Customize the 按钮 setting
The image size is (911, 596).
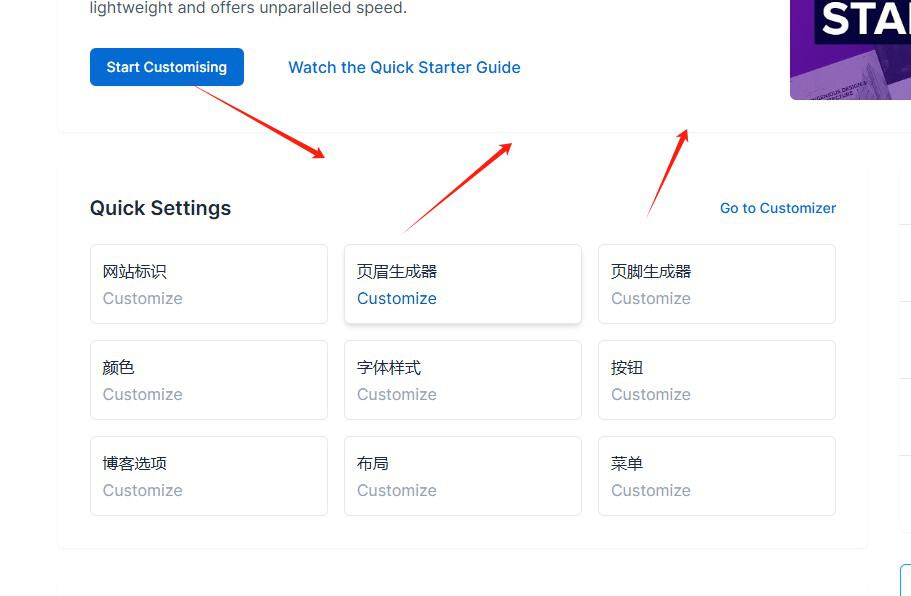coord(651,394)
